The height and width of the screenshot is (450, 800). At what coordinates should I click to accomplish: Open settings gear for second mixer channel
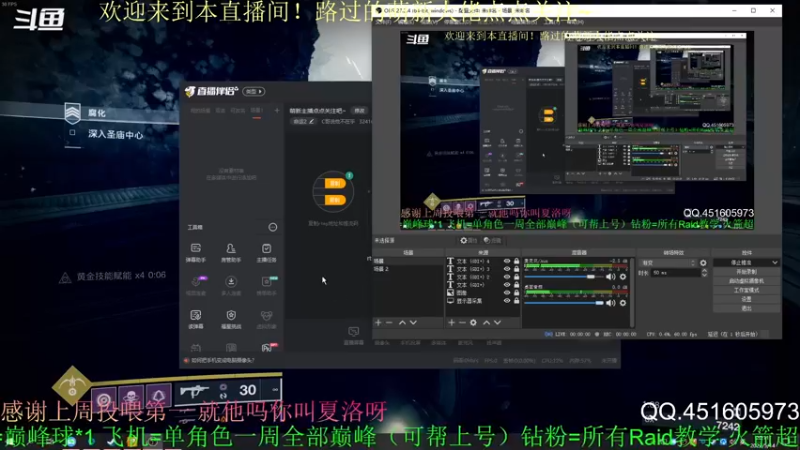pyautogui.click(x=623, y=303)
